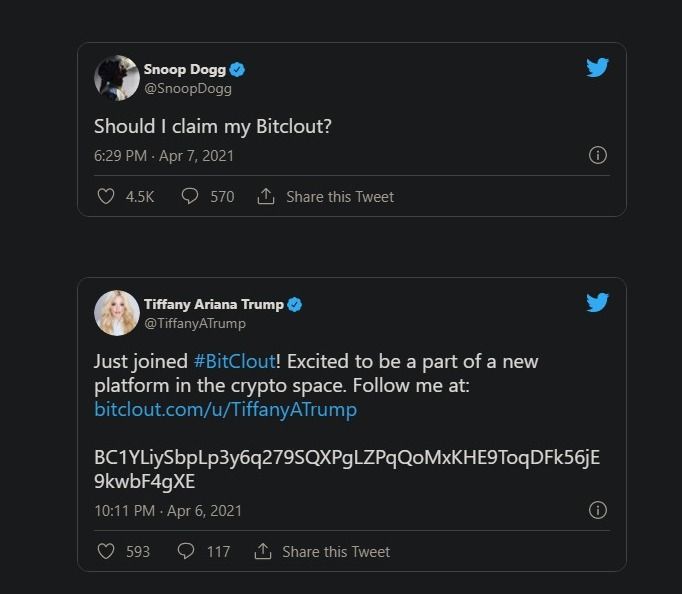
Task: Open the info icon on Snoop Dogg's tweet
Action: coord(598,156)
